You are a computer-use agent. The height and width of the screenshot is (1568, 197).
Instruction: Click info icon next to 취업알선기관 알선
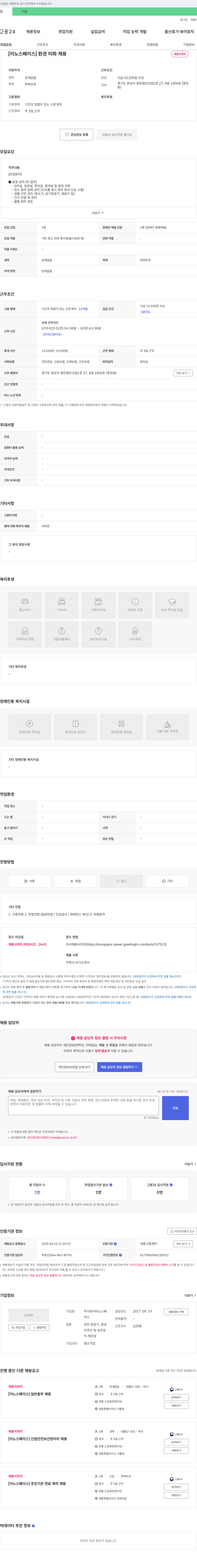click(111, 1184)
